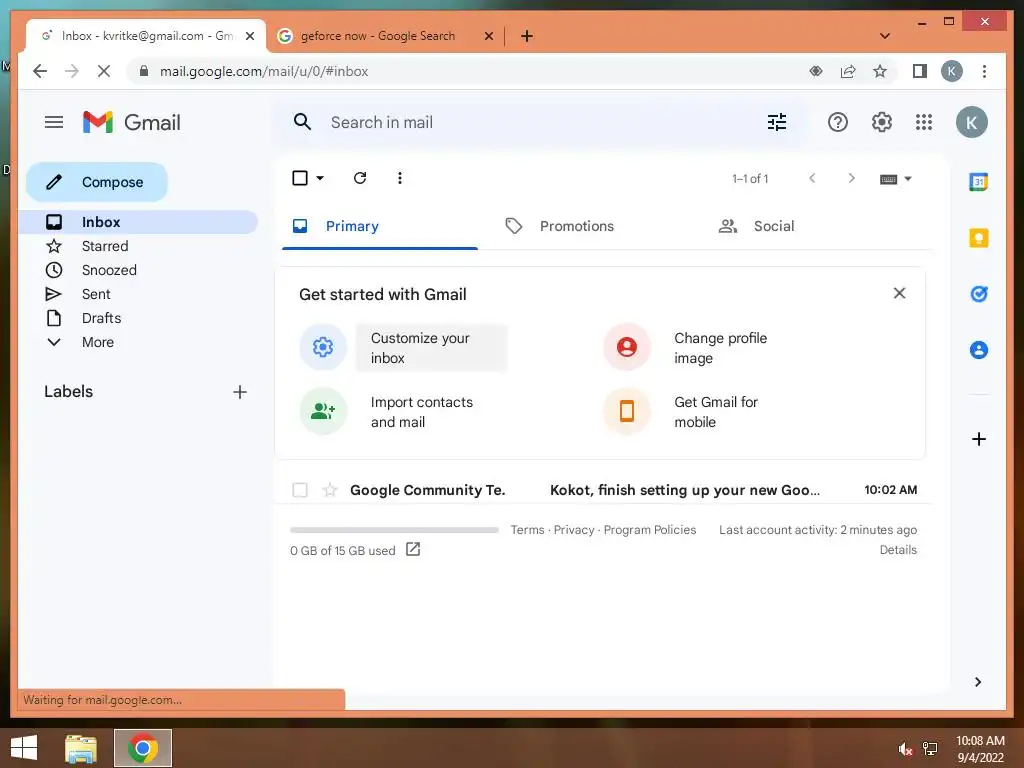Open the Inbox folder
This screenshot has width=1024, height=768.
click(138, 222)
